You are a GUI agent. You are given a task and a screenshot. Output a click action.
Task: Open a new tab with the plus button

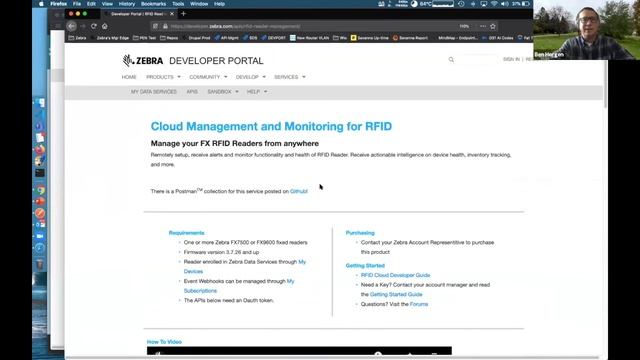click(183, 13)
